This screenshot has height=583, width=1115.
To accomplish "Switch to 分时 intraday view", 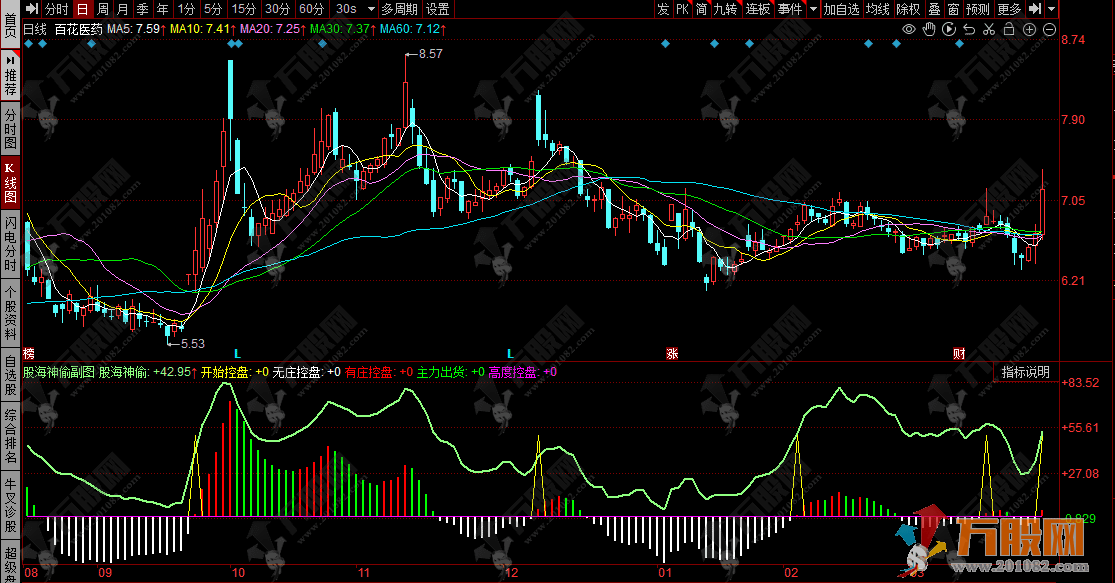I will point(56,9).
